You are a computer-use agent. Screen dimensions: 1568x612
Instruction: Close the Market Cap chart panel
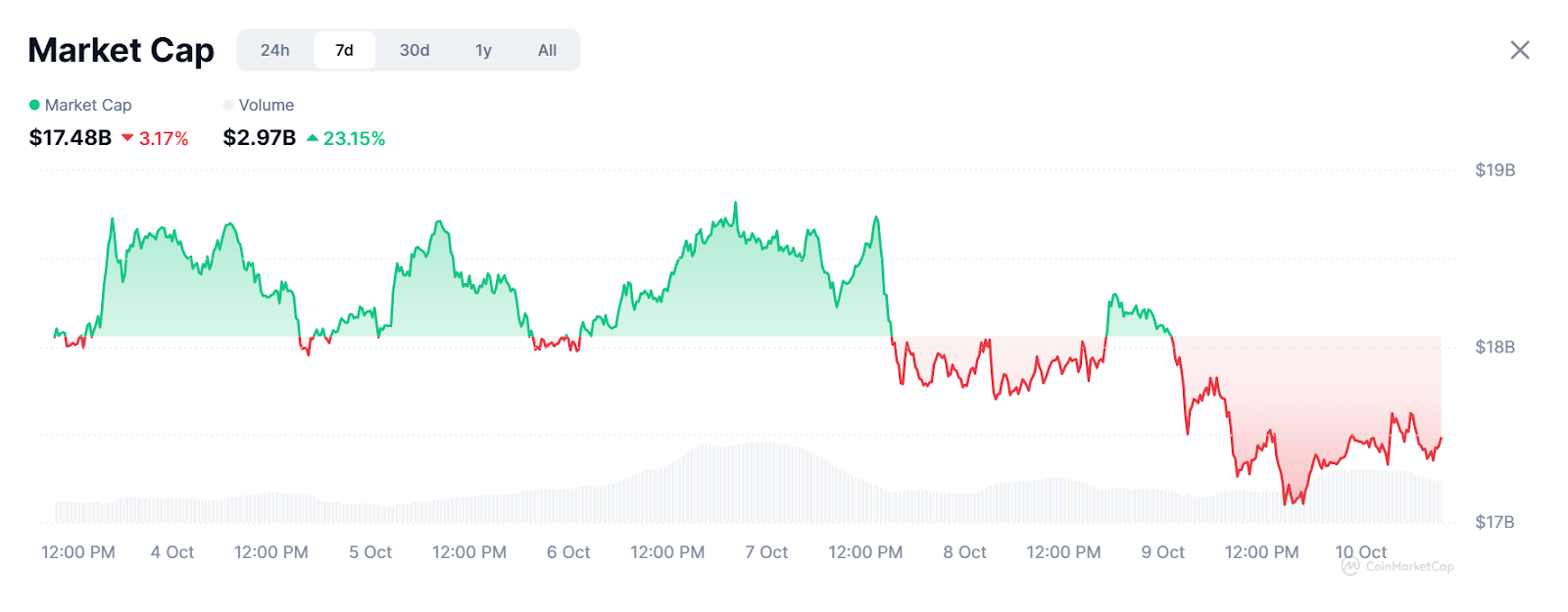pyautogui.click(x=1520, y=50)
